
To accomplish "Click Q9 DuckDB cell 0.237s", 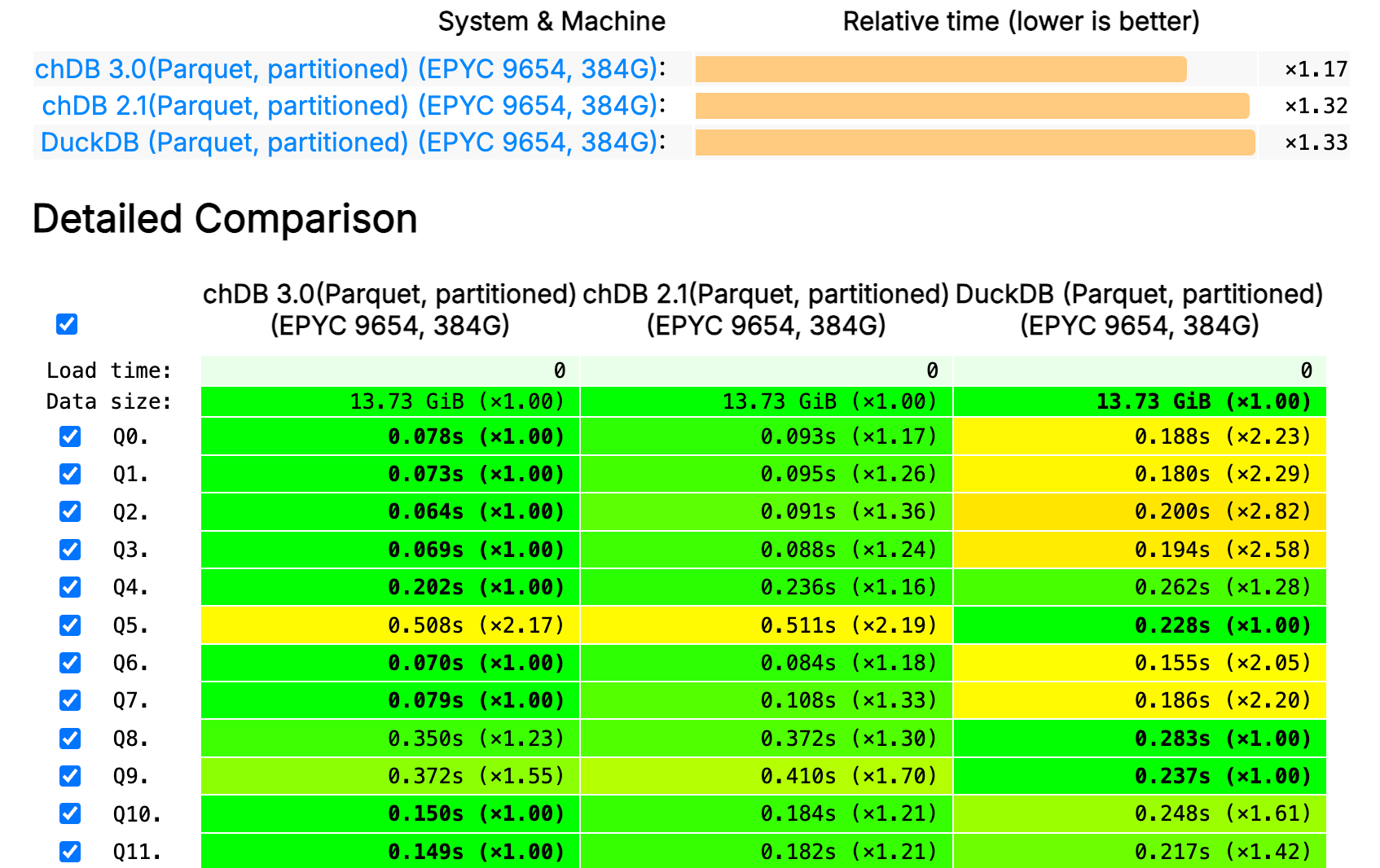I will pyautogui.click(x=1140, y=776).
